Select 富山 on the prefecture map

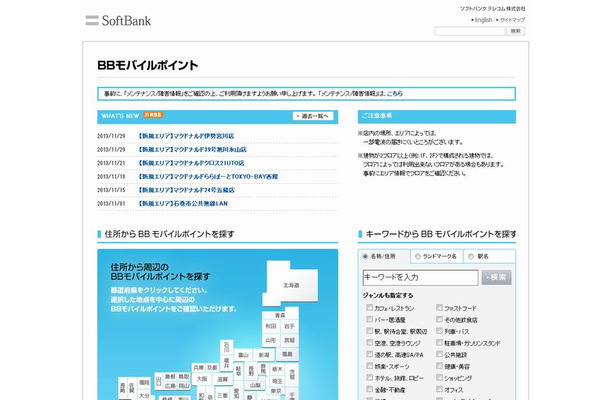coord(244,355)
